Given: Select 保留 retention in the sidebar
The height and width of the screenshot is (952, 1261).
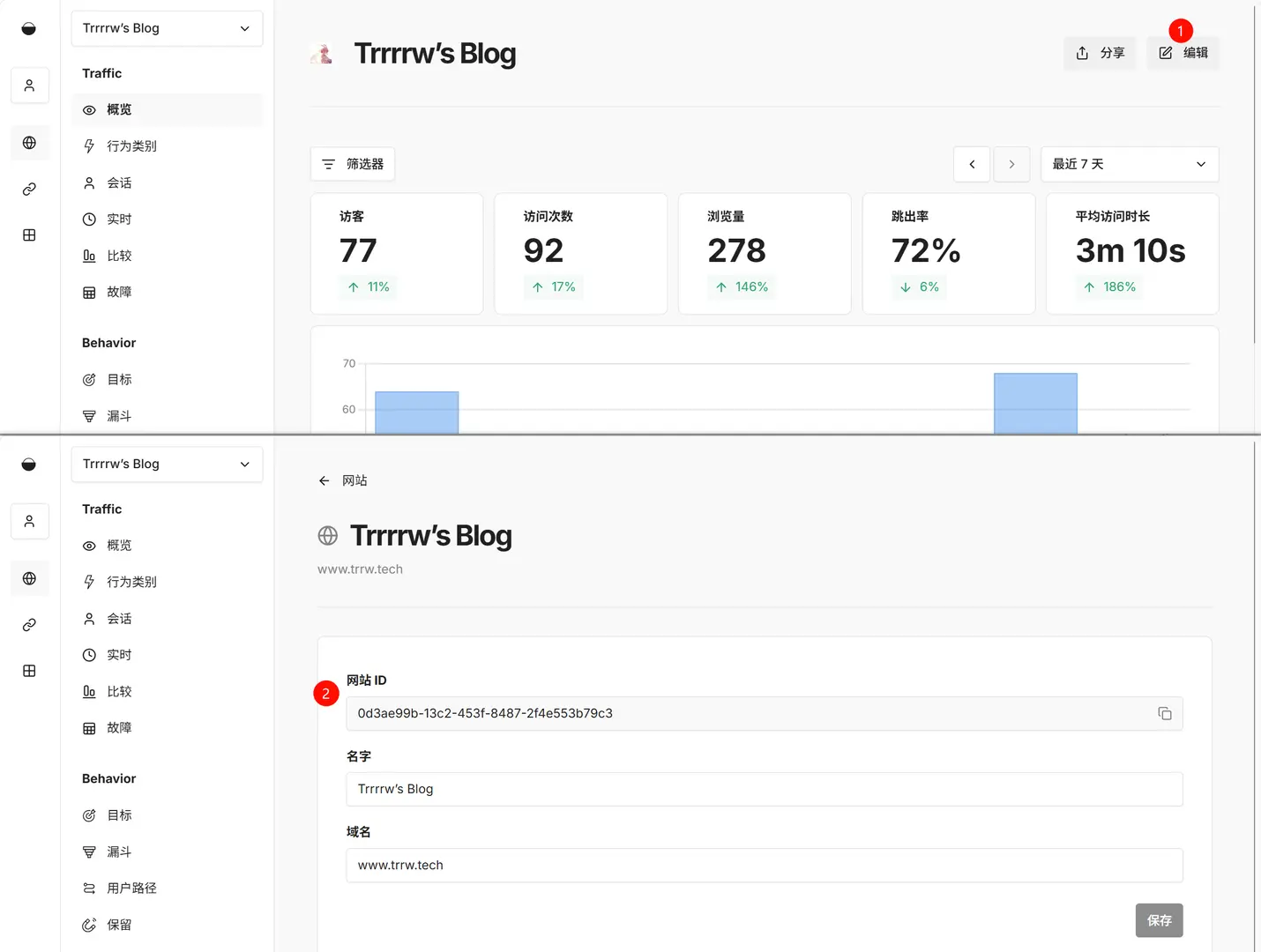Looking at the screenshot, I should (x=119, y=925).
